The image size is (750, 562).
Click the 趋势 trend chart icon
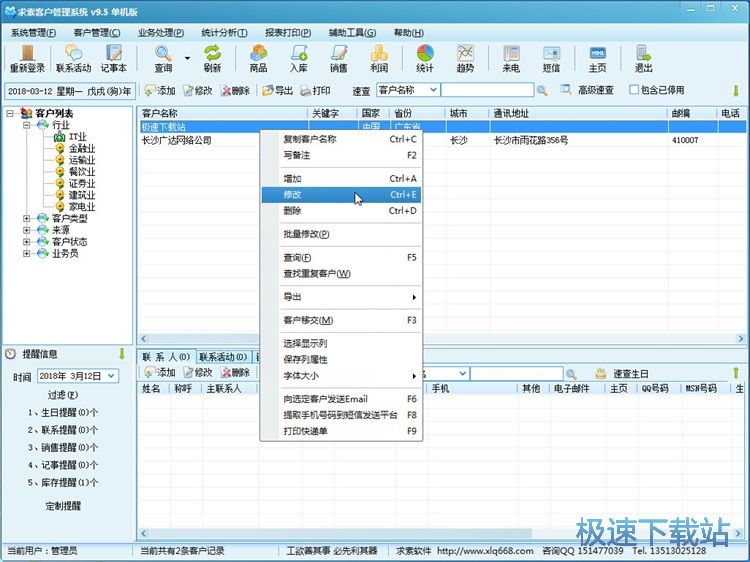(x=466, y=58)
